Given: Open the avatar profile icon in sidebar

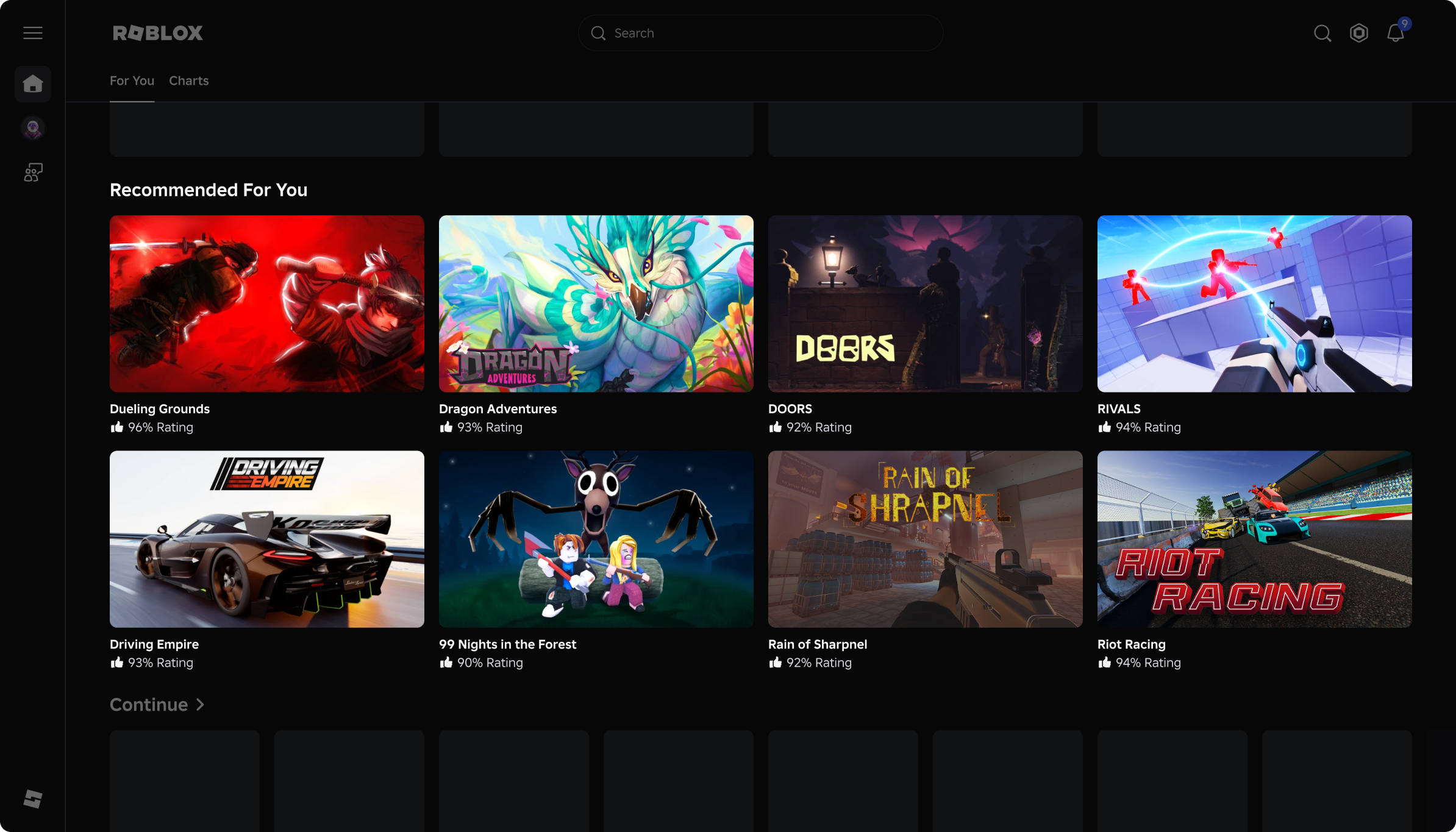Looking at the screenshot, I should (x=33, y=129).
